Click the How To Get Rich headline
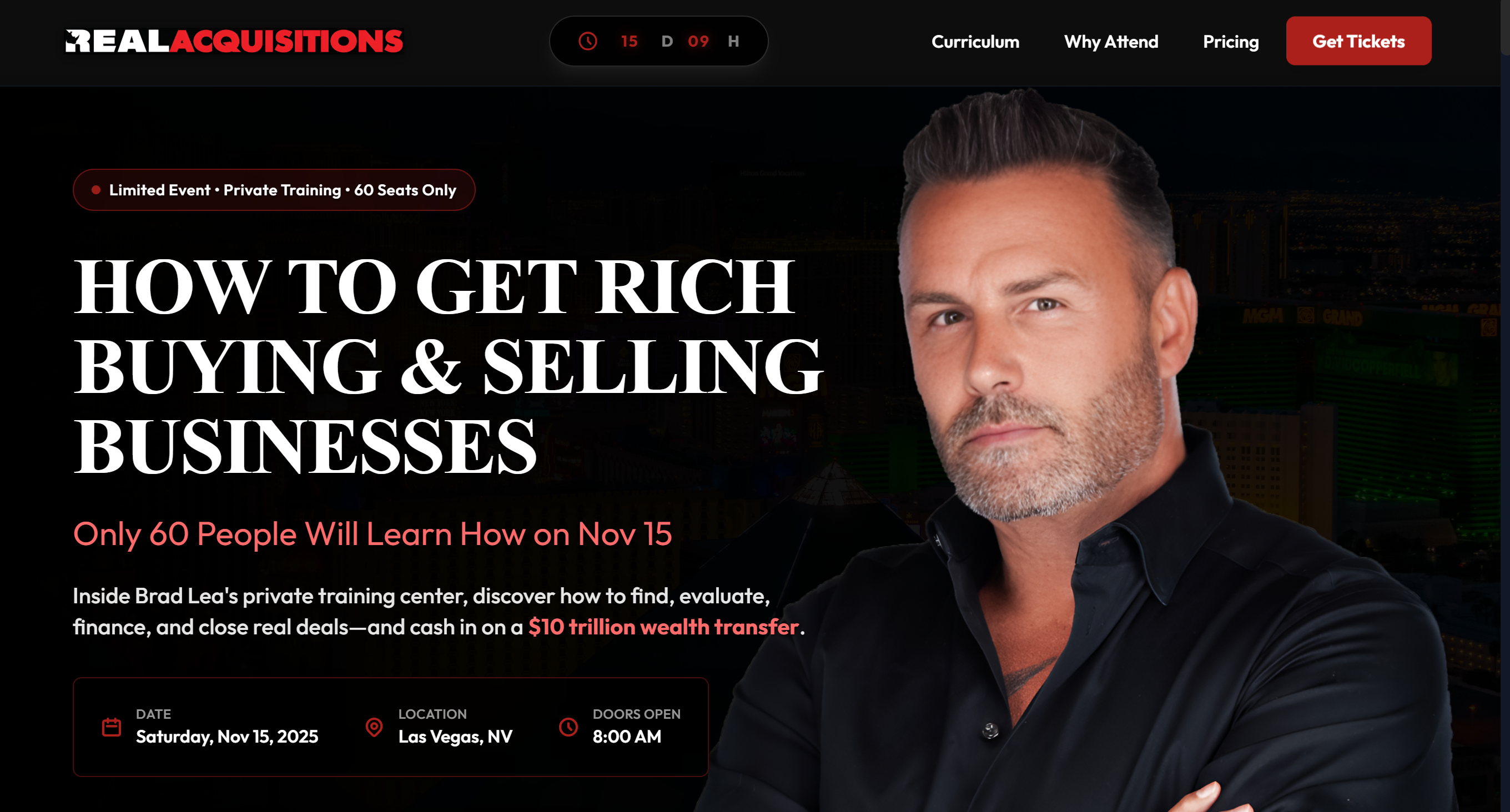Viewport: 1510px width, 812px height. (x=449, y=366)
